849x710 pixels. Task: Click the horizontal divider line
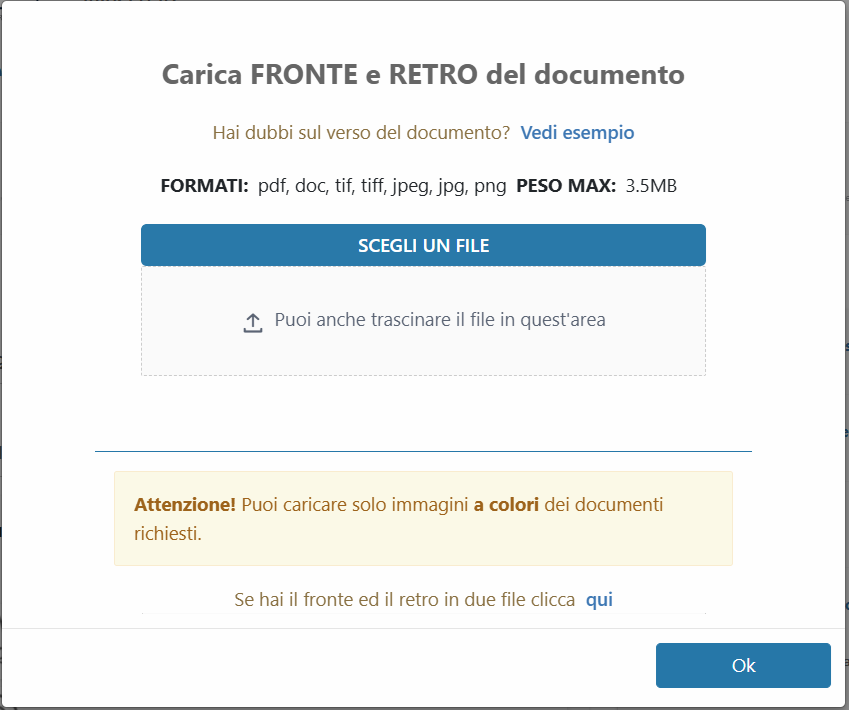[423, 451]
